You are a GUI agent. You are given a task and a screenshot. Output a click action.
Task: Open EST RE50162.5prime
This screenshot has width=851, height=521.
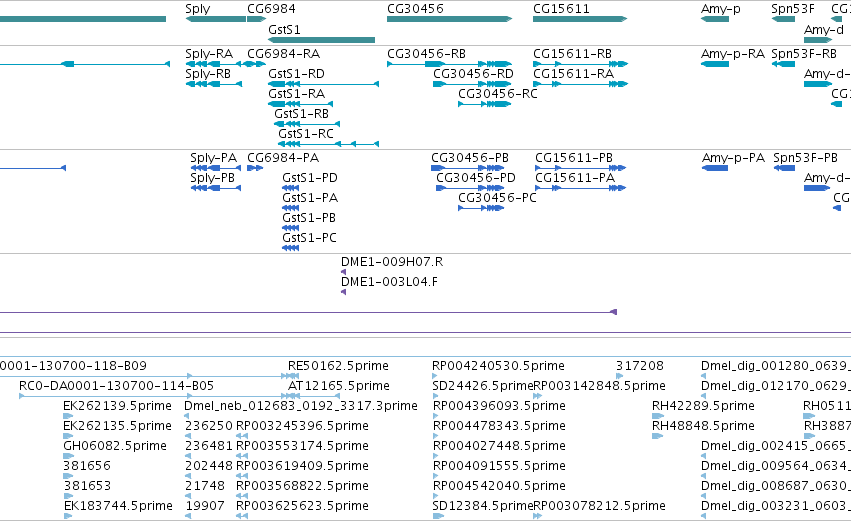point(338,366)
